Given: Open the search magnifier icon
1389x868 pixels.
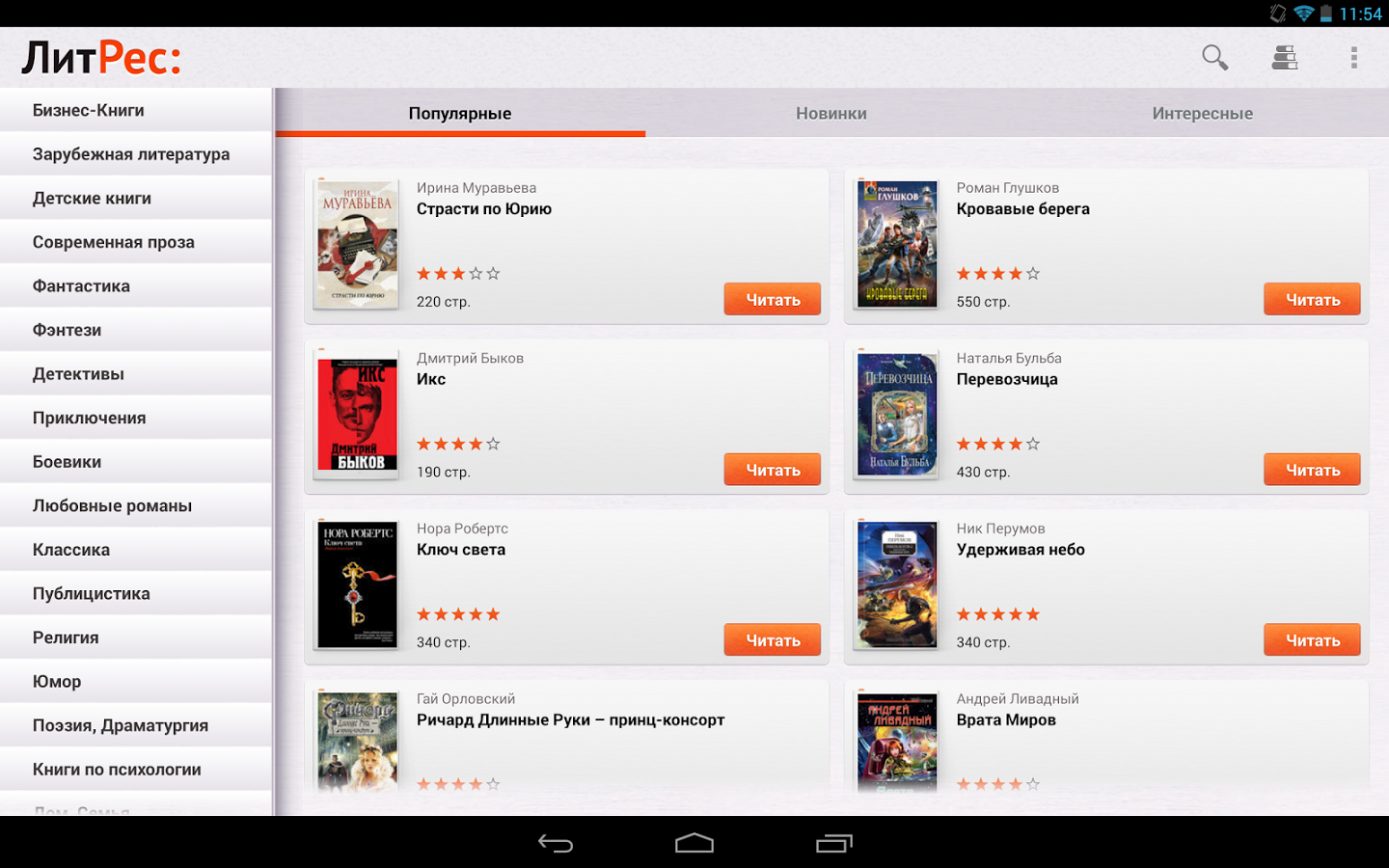Looking at the screenshot, I should (x=1214, y=58).
